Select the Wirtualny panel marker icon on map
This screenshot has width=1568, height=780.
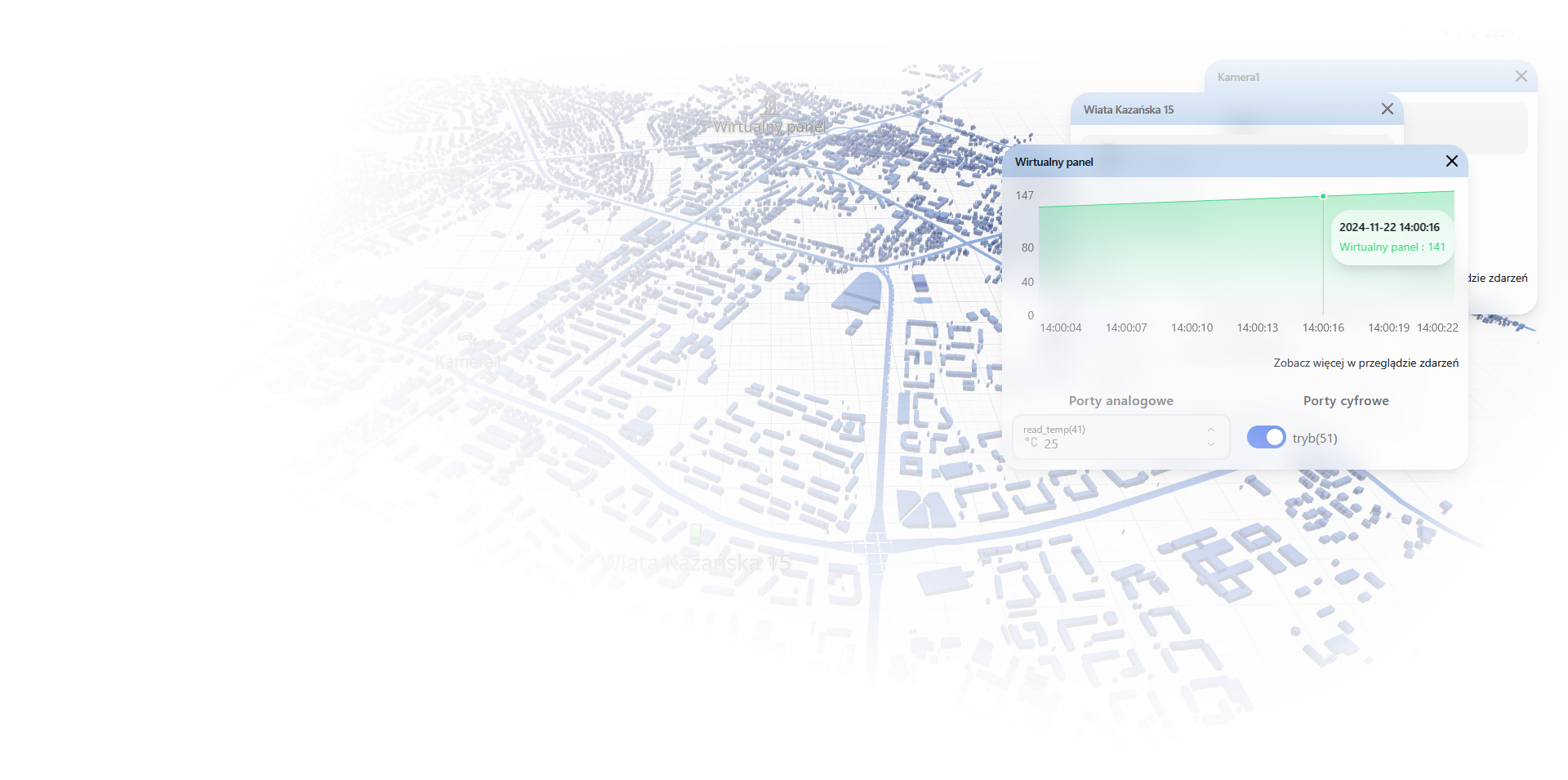point(771,105)
